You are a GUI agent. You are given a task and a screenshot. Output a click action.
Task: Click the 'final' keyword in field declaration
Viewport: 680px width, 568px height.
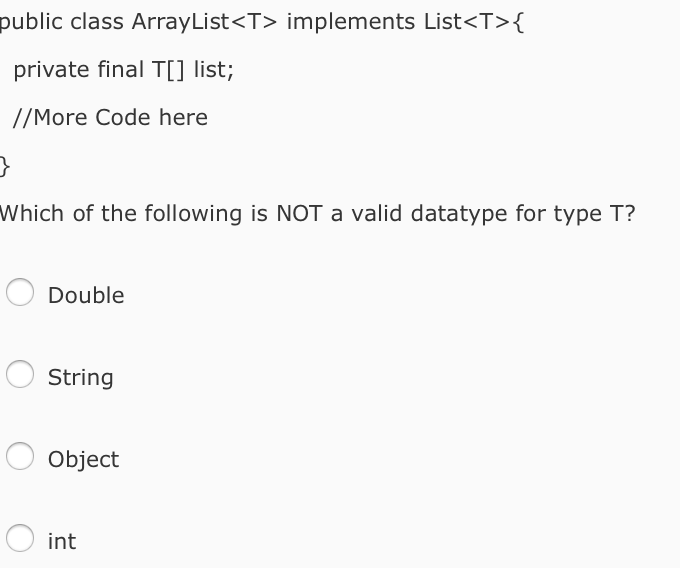120,69
